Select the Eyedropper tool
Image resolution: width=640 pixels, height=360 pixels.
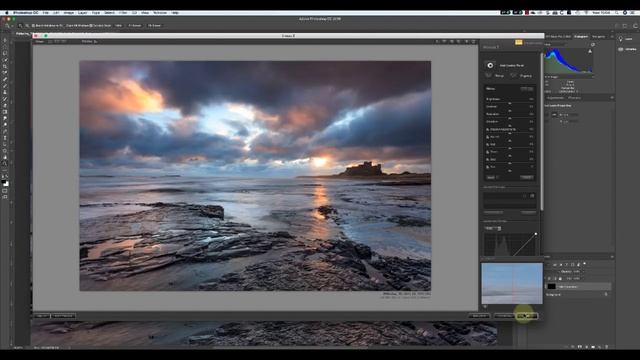[x=5, y=73]
